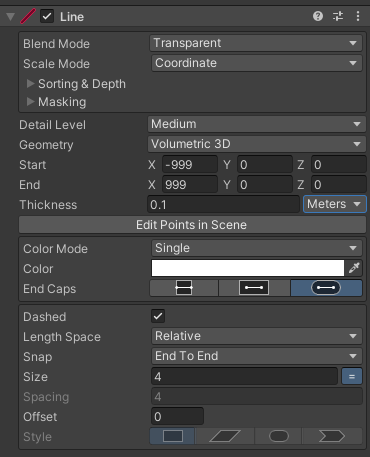Change thickness units from Meters
The width and height of the screenshot is (370, 457).
click(x=335, y=204)
